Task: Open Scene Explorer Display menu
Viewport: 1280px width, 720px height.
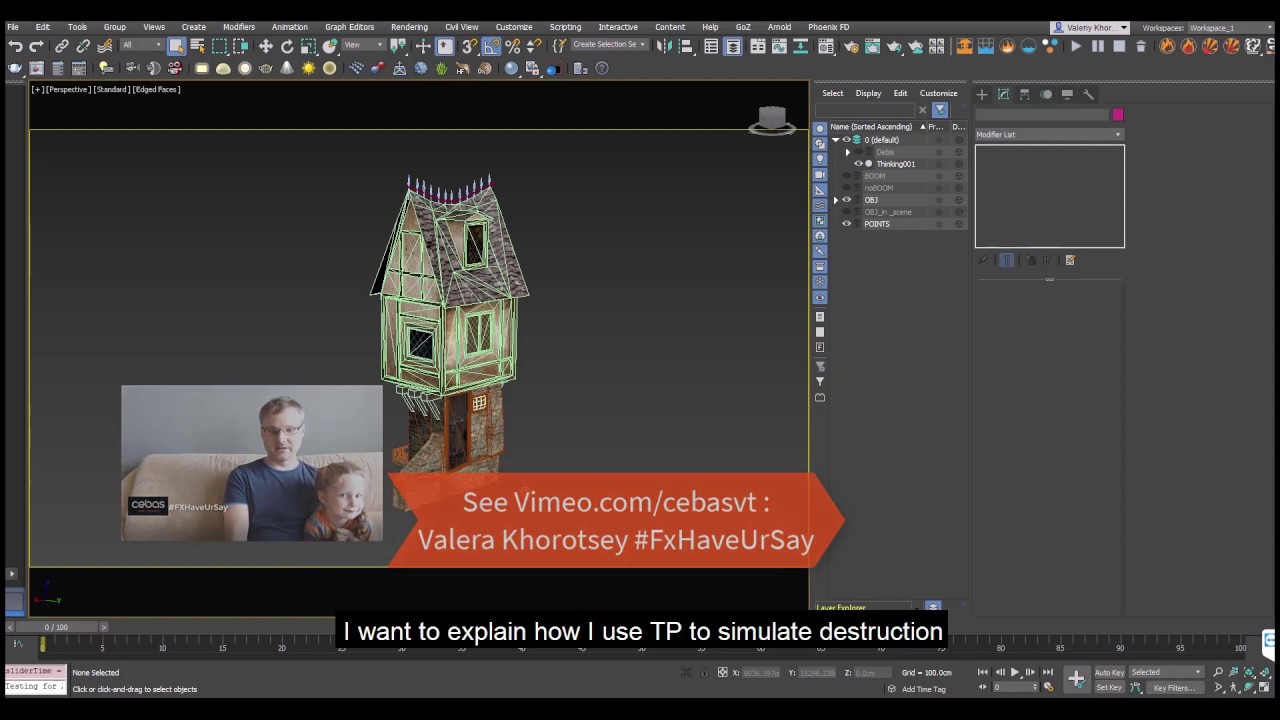Action: click(x=868, y=93)
